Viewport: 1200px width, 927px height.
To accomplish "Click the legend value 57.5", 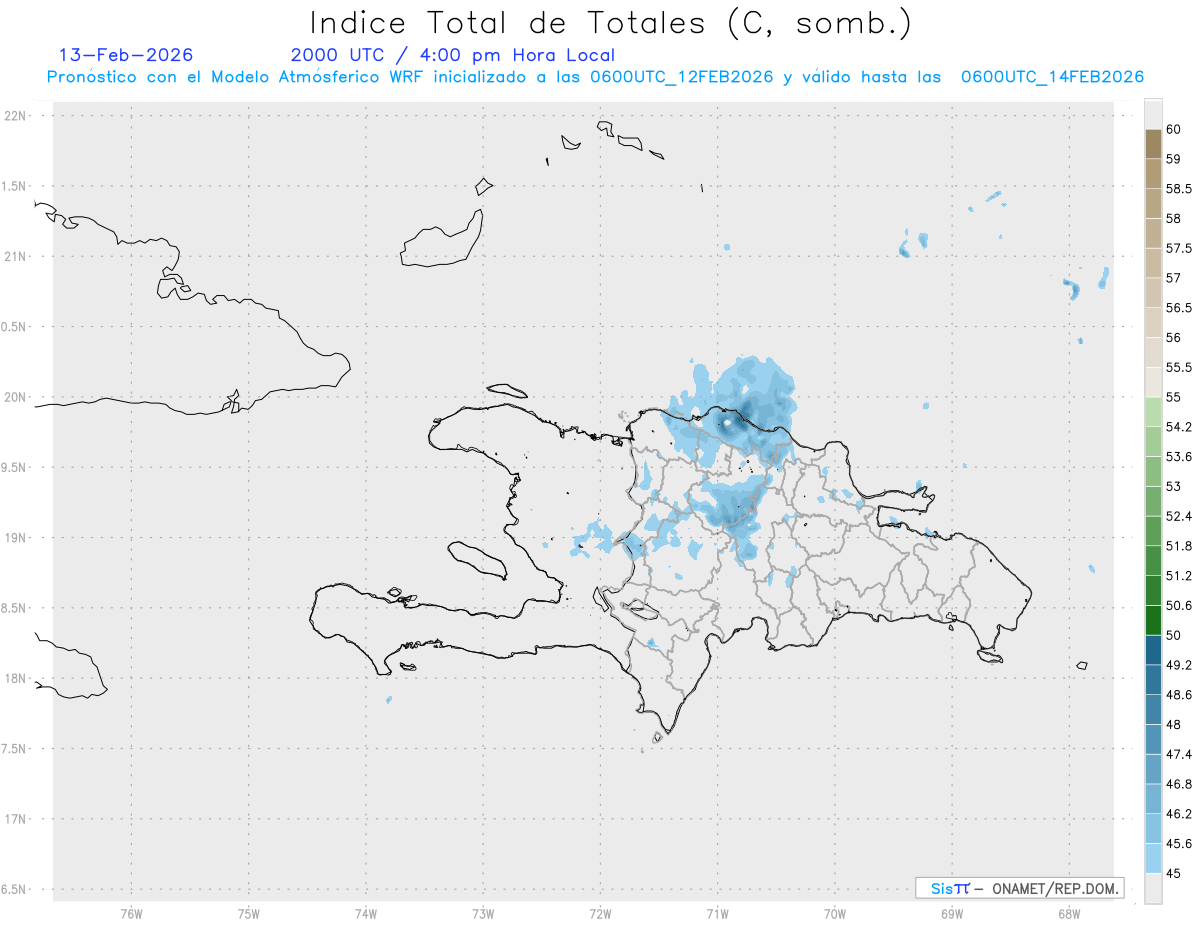I will 1180,248.
